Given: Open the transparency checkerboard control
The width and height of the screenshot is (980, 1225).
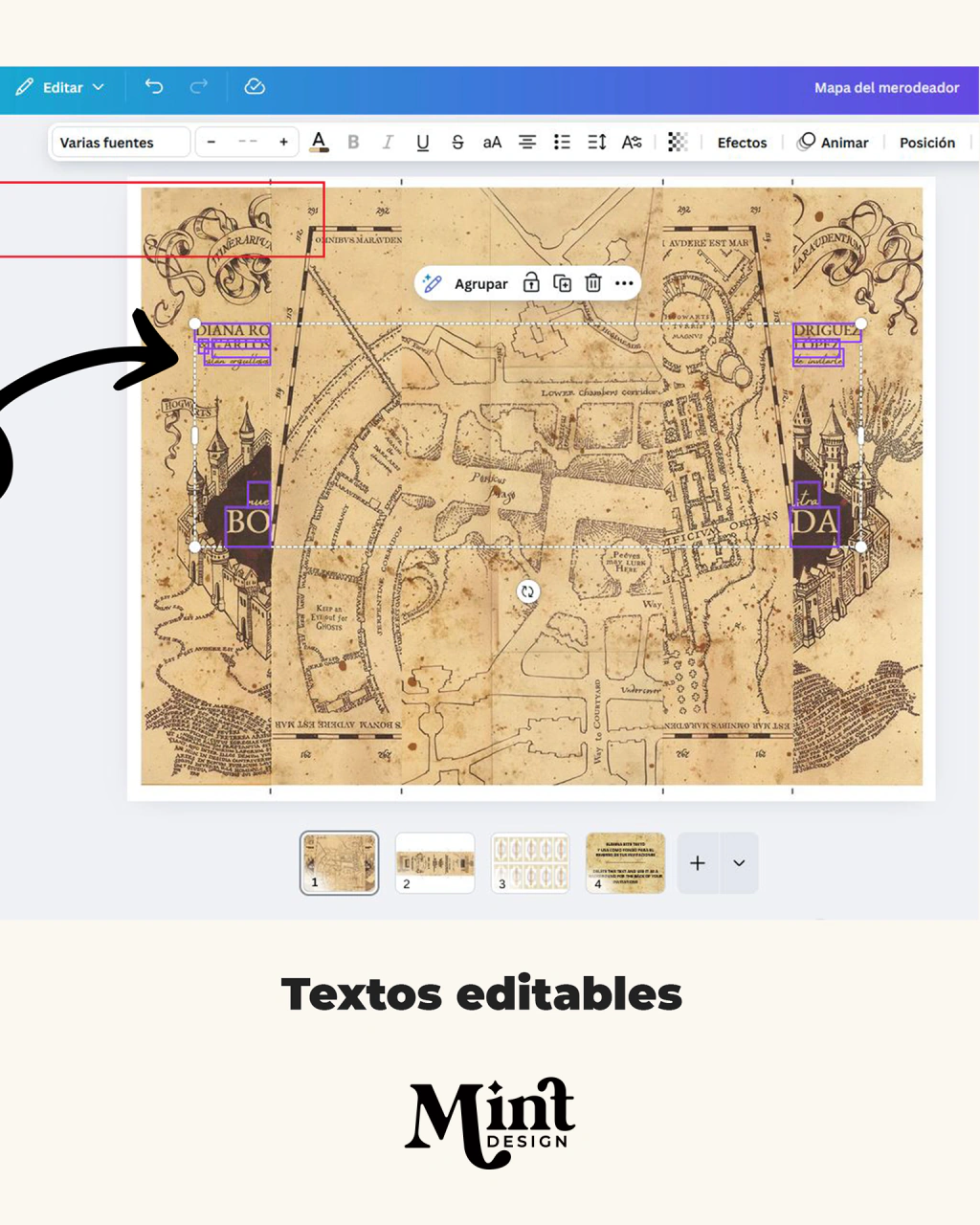Looking at the screenshot, I should tap(678, 143).
